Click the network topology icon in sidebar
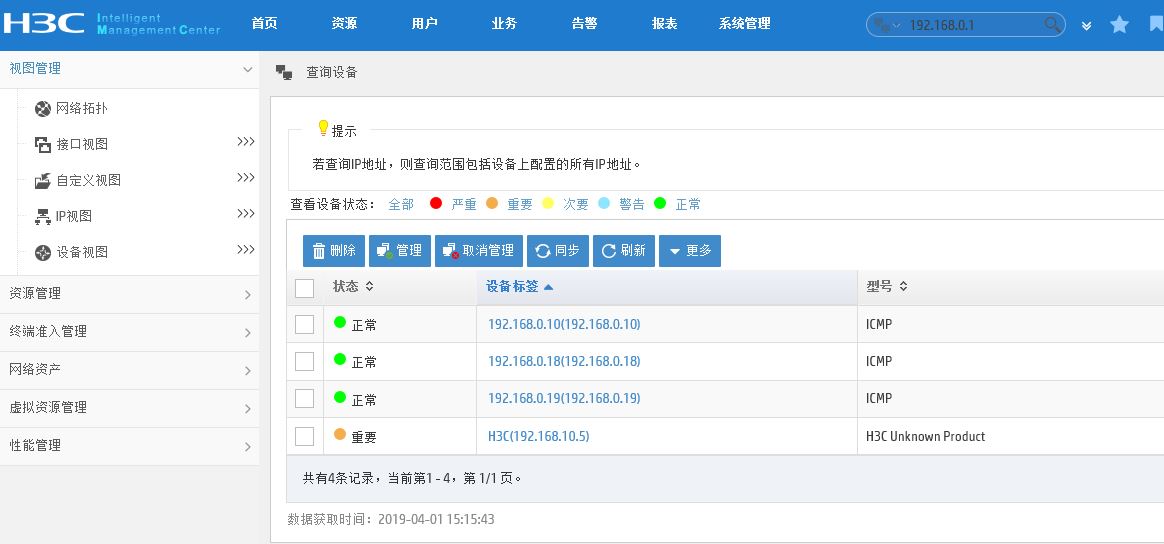Screen dimensions: 1164x544 (43, 109)
